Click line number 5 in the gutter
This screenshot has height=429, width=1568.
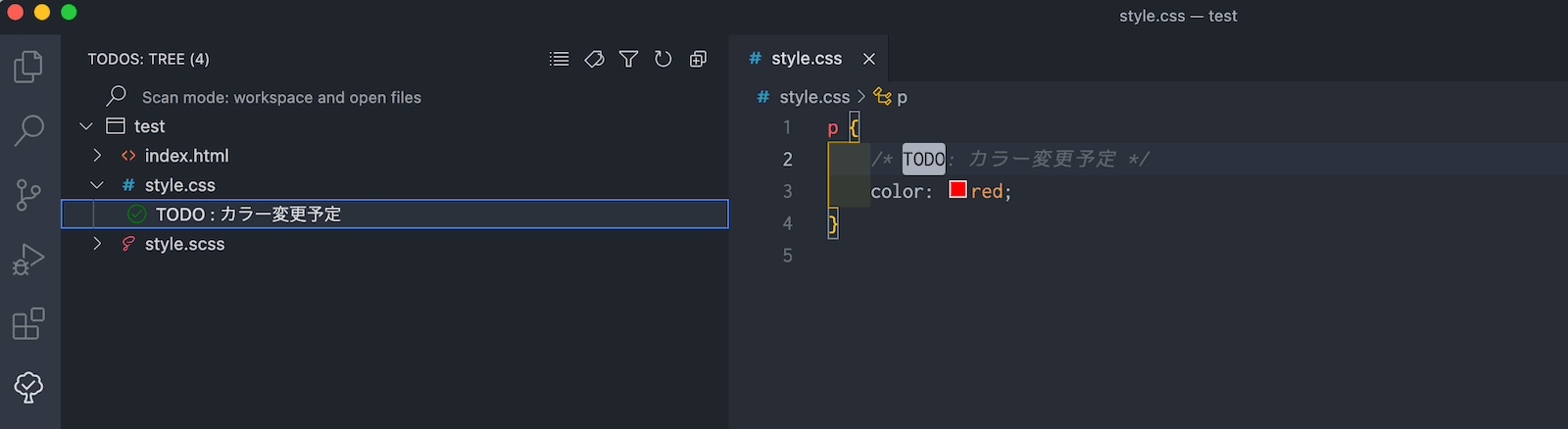pos(787,256)
